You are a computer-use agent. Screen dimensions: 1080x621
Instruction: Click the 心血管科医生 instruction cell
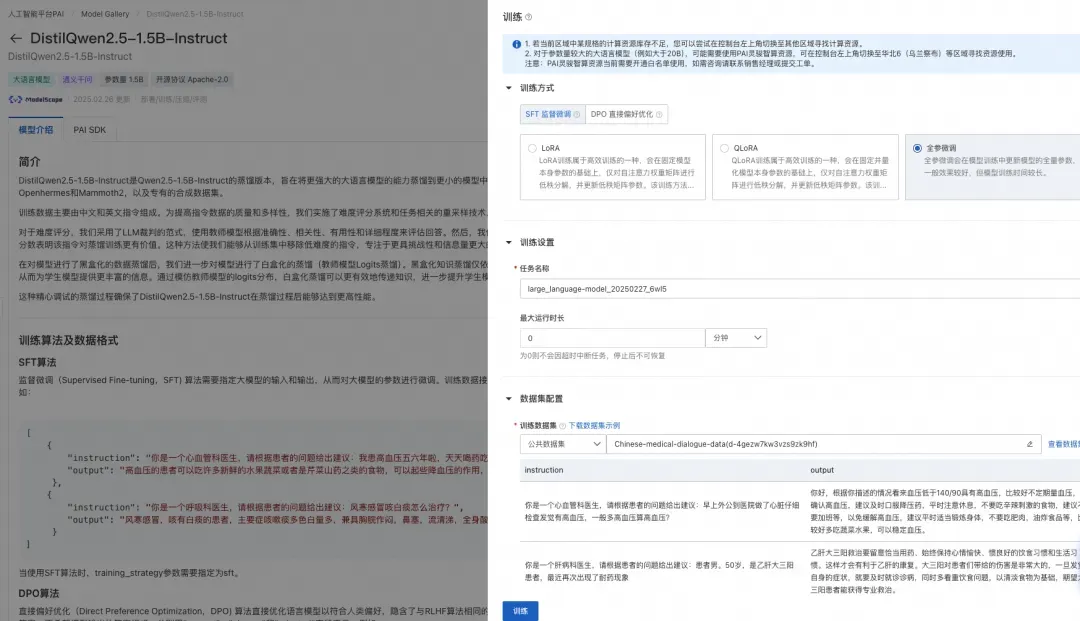pyautogui.click(x=661, y=512)
